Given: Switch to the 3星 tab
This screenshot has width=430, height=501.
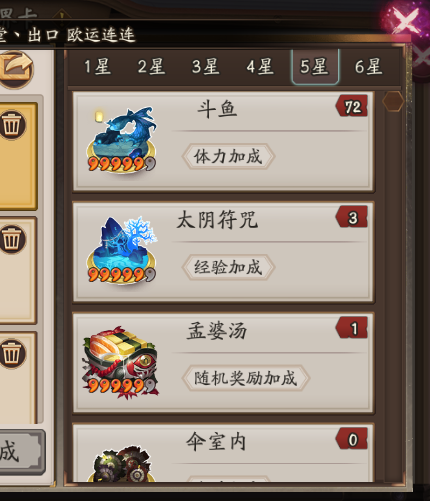Looking at the screenshot, I should point(206,66).
